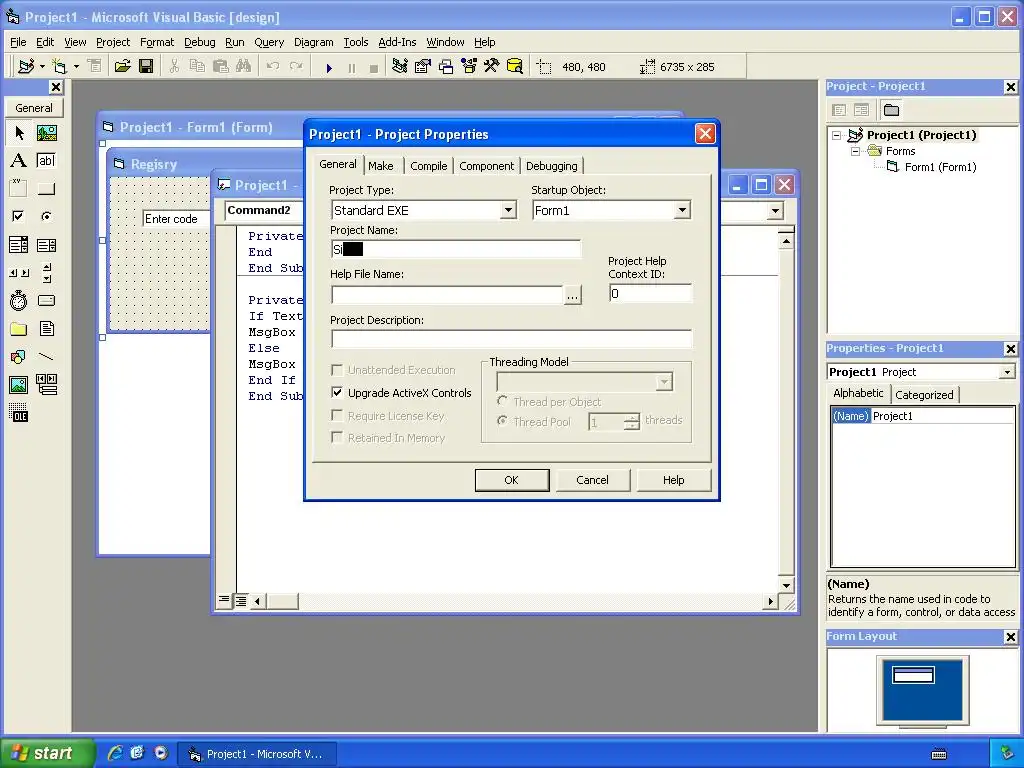Click the Windows start button
1024x768 pixels.
pos(46,753)
